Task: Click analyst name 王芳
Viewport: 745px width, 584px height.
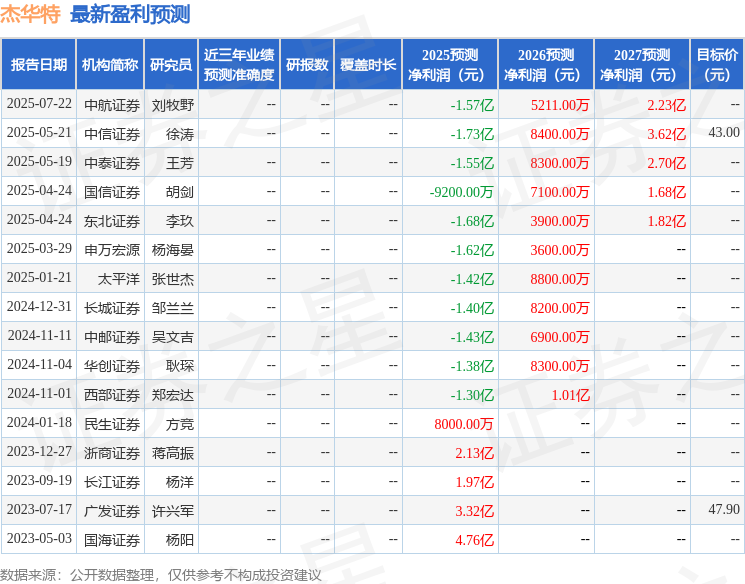Action: pos(180,163)
